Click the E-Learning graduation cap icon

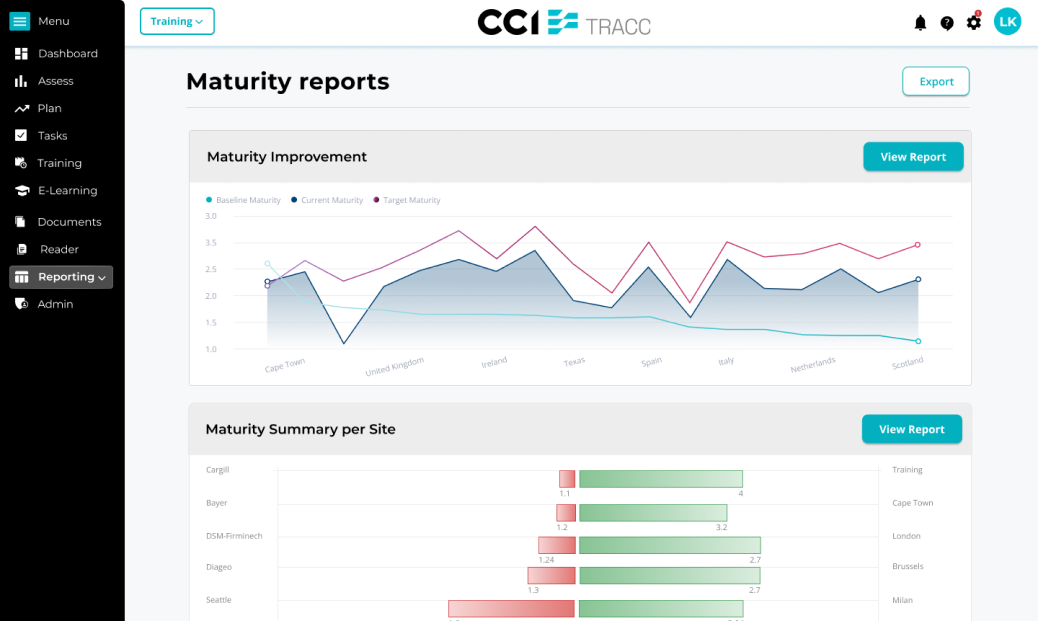pyautogui.click(x=22, y=191)
